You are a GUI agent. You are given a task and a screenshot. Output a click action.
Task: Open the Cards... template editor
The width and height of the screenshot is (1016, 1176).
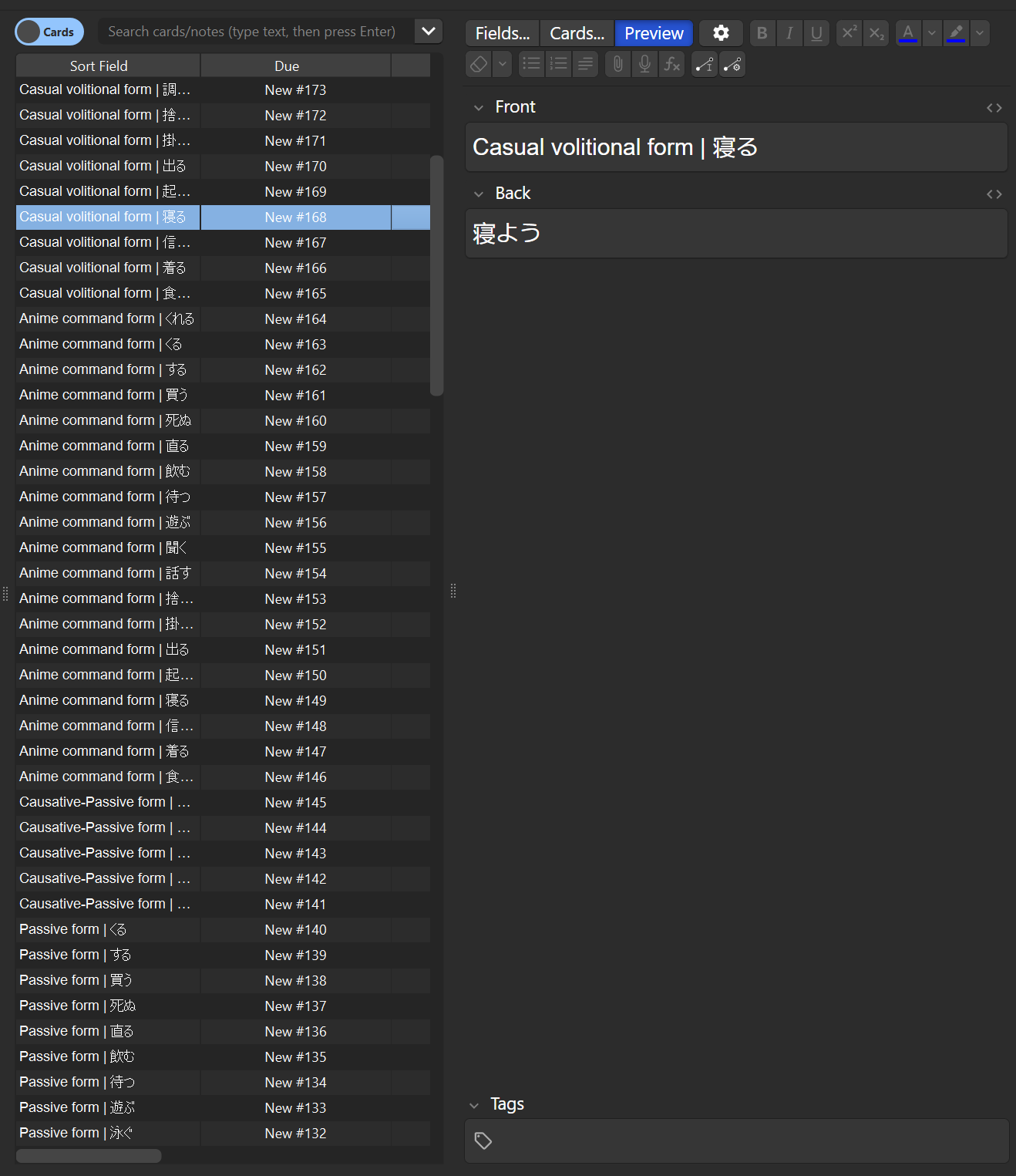click(x=577, y=33)
